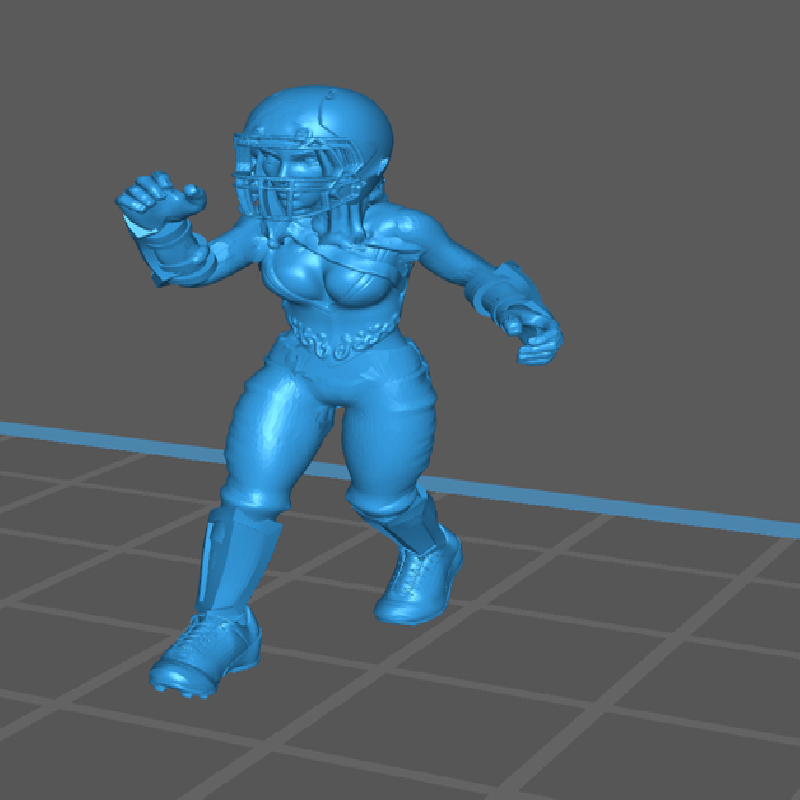Viewport: 800px width, 800px height.
Task: Select the rear leg's shin guard
Action: point(415,520)
